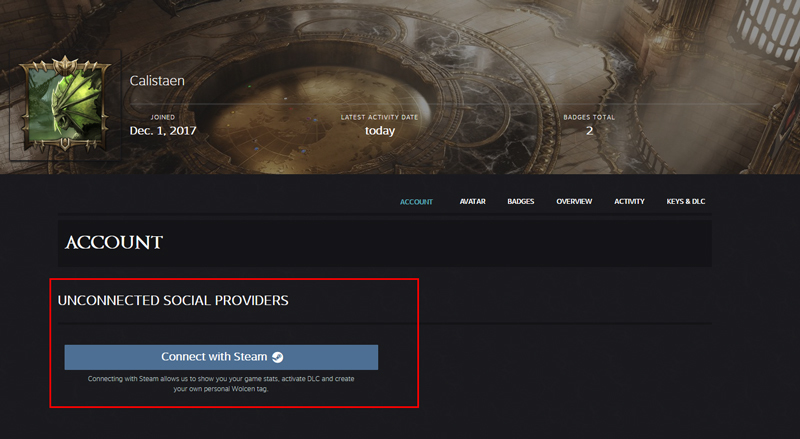
Task: Click the green dragon profile avatar
Action: coord(65,104)
